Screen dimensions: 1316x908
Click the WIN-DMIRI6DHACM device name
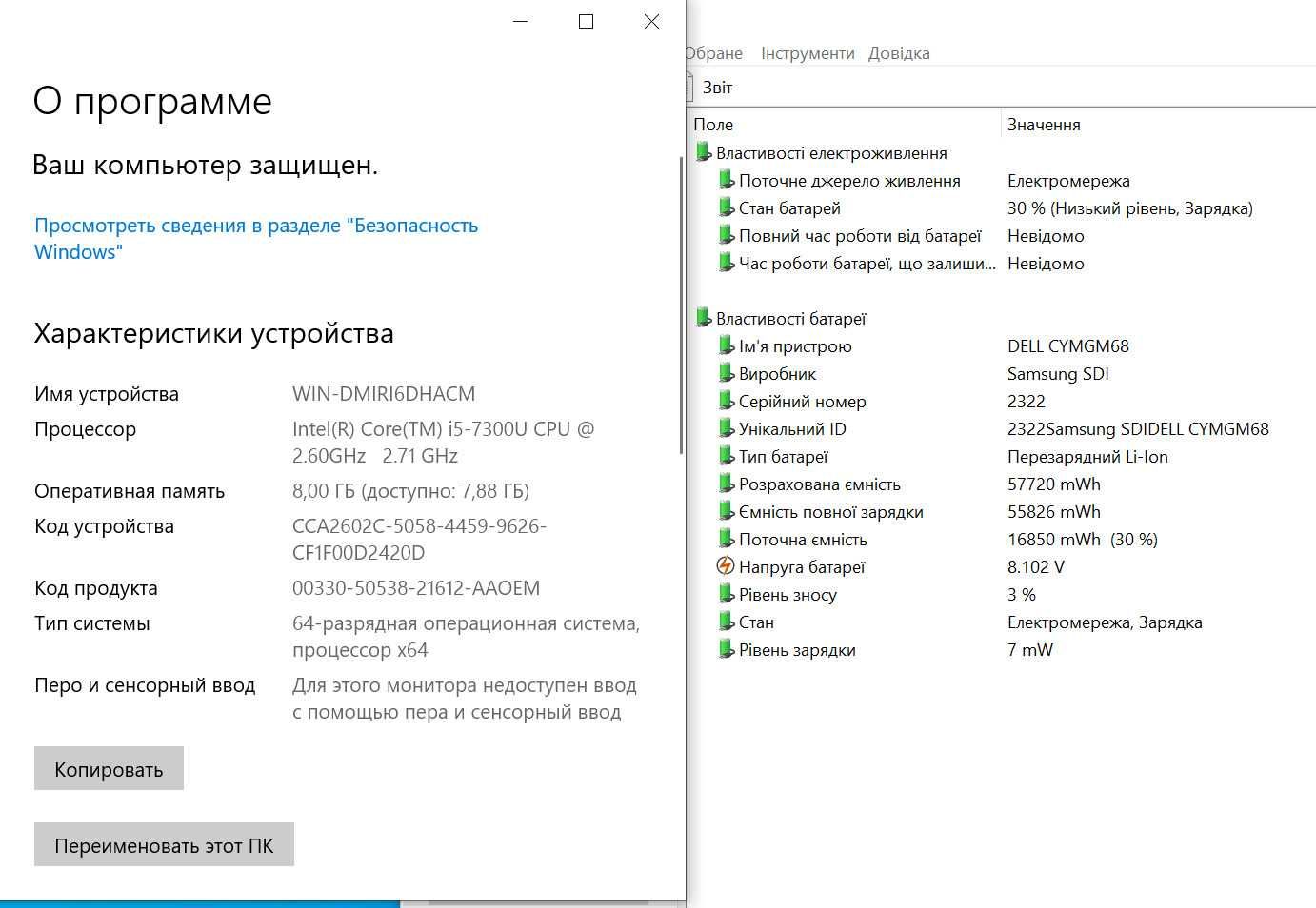(384, 393)
